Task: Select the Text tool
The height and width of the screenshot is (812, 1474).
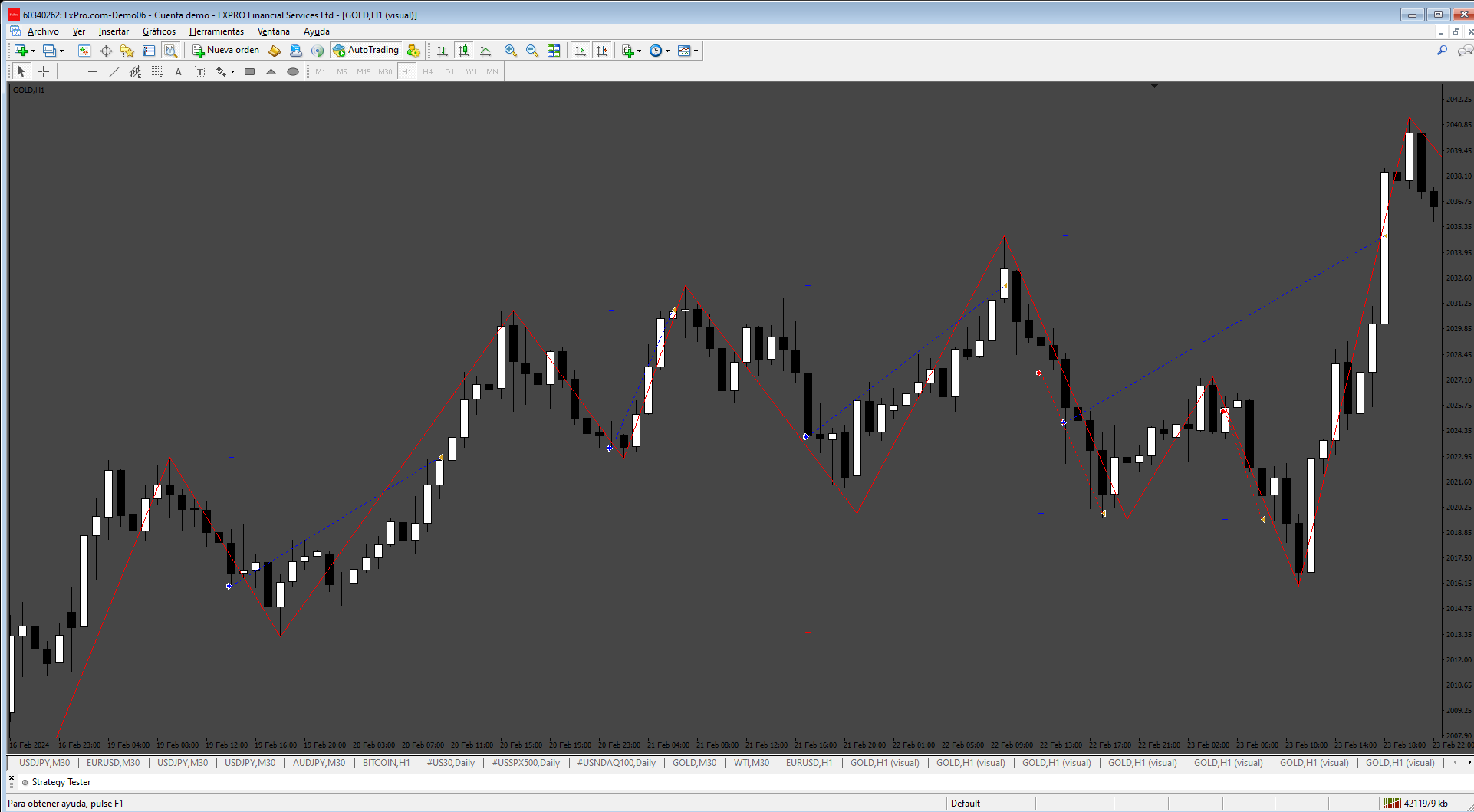Action: (179, 71)
